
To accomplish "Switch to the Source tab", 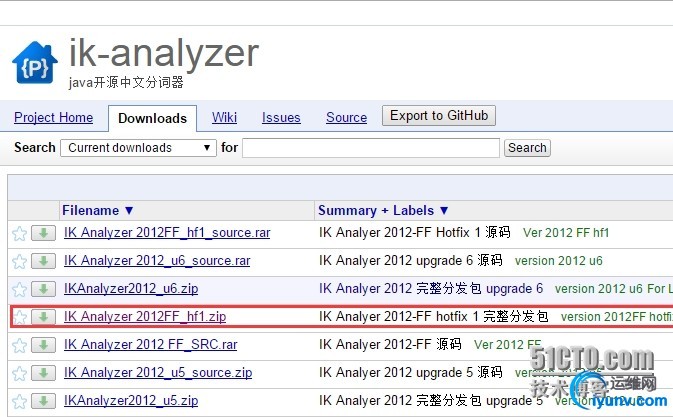I will [x=346, y=118].
